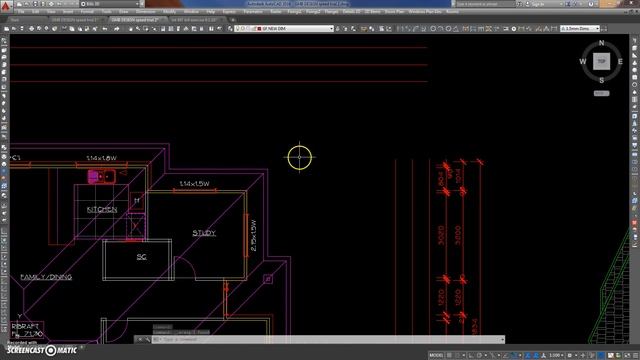
Task: Toggle show annotation objects in status bar
Action: [x=527, y=356]
